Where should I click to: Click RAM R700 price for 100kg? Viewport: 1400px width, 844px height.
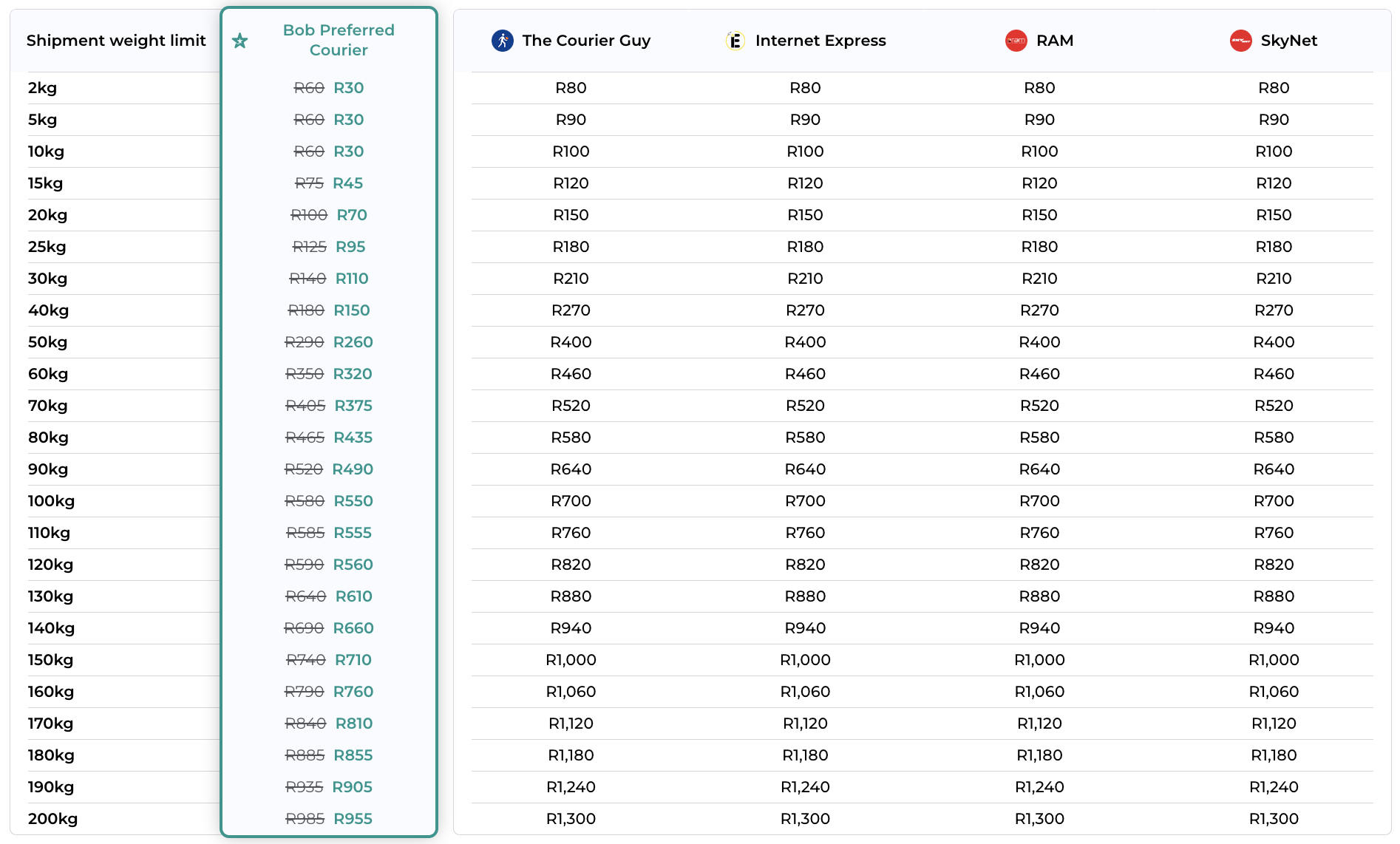tap(1039, 501)
